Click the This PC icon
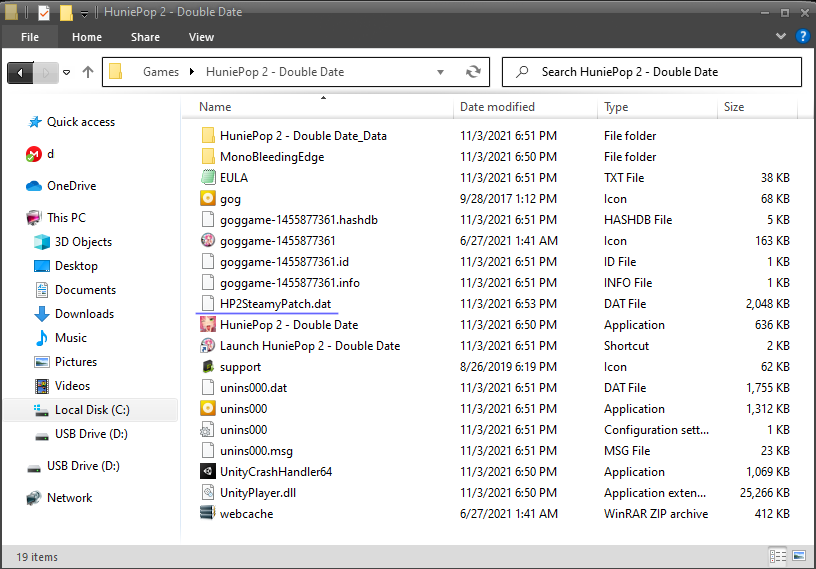The width and height of the screenshot is (816, 569). point(34,218)
